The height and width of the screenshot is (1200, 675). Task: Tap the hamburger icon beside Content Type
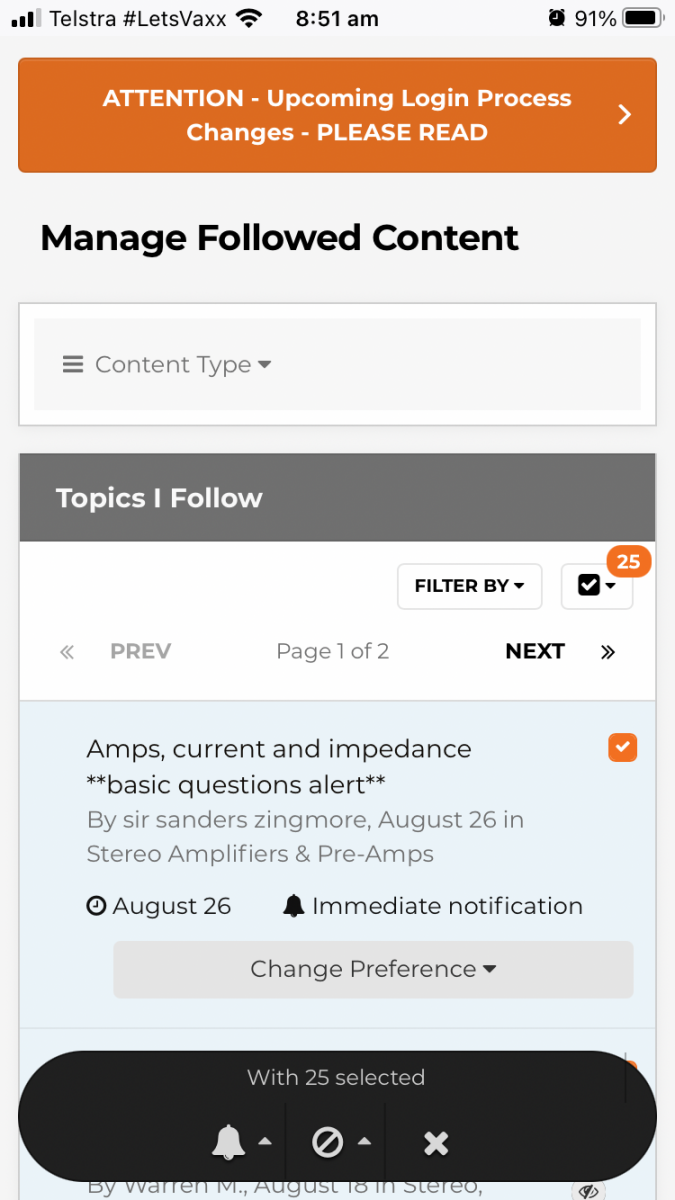point(73,365)
